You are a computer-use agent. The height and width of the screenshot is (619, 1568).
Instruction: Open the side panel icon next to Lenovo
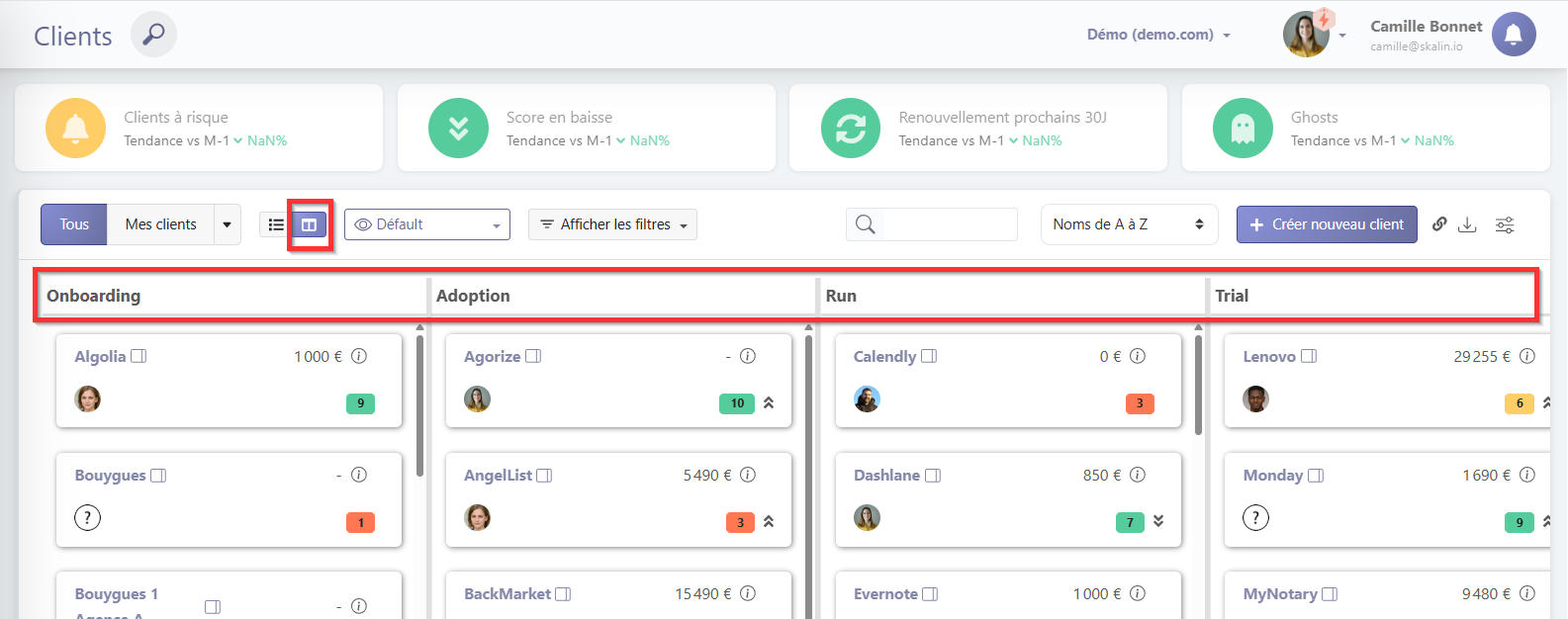click(1309, 356)
